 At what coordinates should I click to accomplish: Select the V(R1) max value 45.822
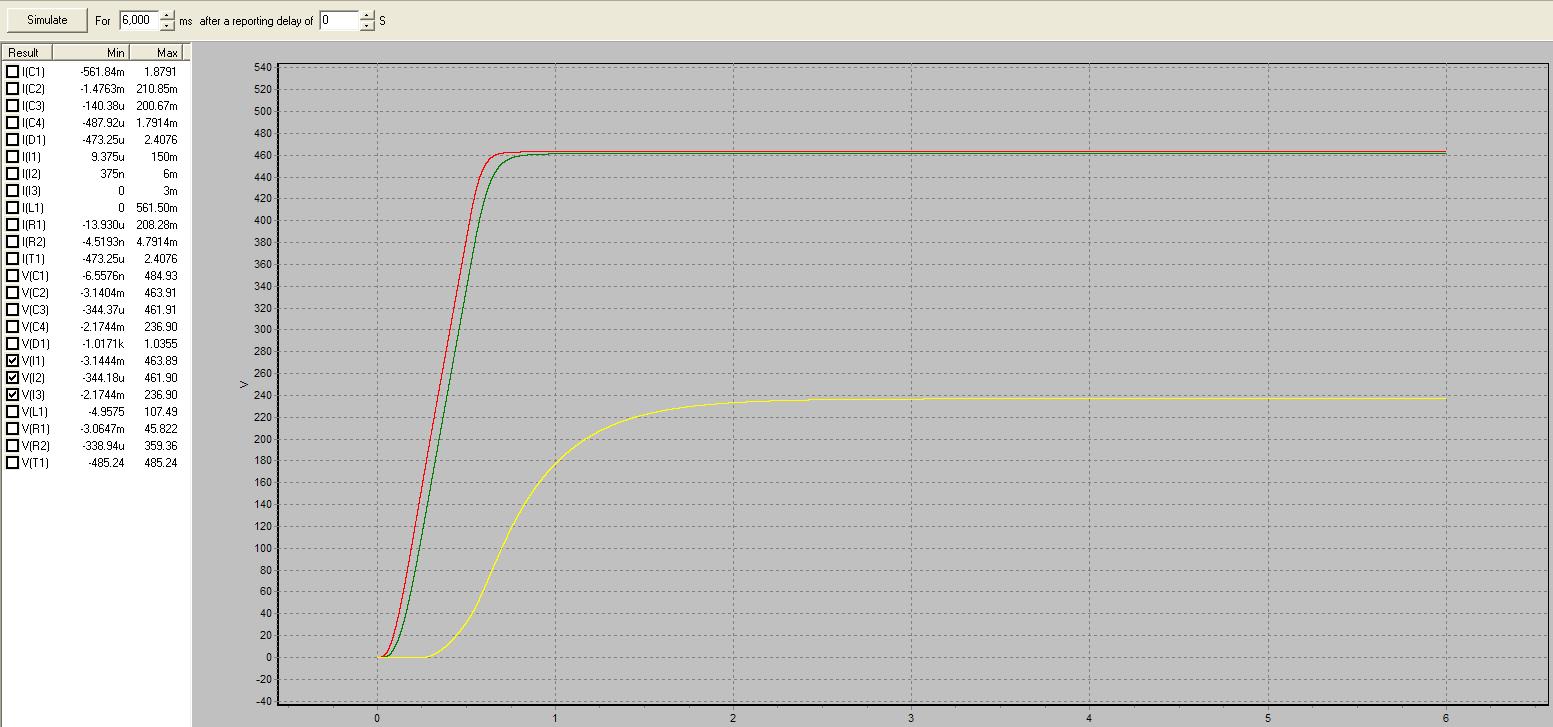(161, 429)
